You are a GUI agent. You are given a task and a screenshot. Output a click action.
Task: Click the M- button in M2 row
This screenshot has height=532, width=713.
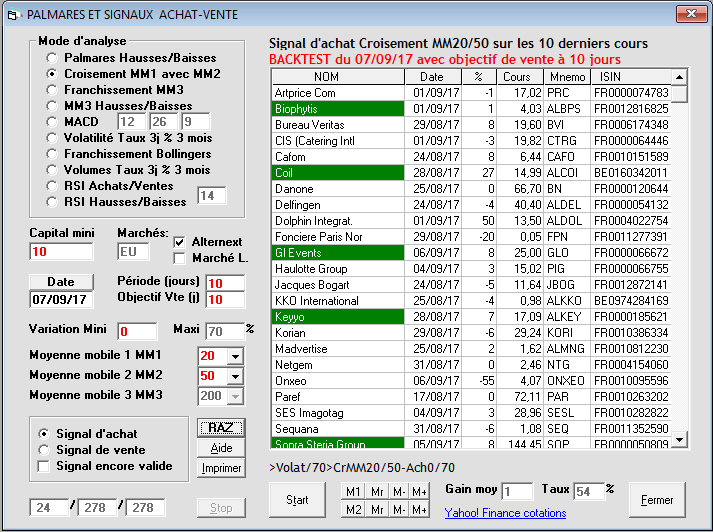point(399,510)
